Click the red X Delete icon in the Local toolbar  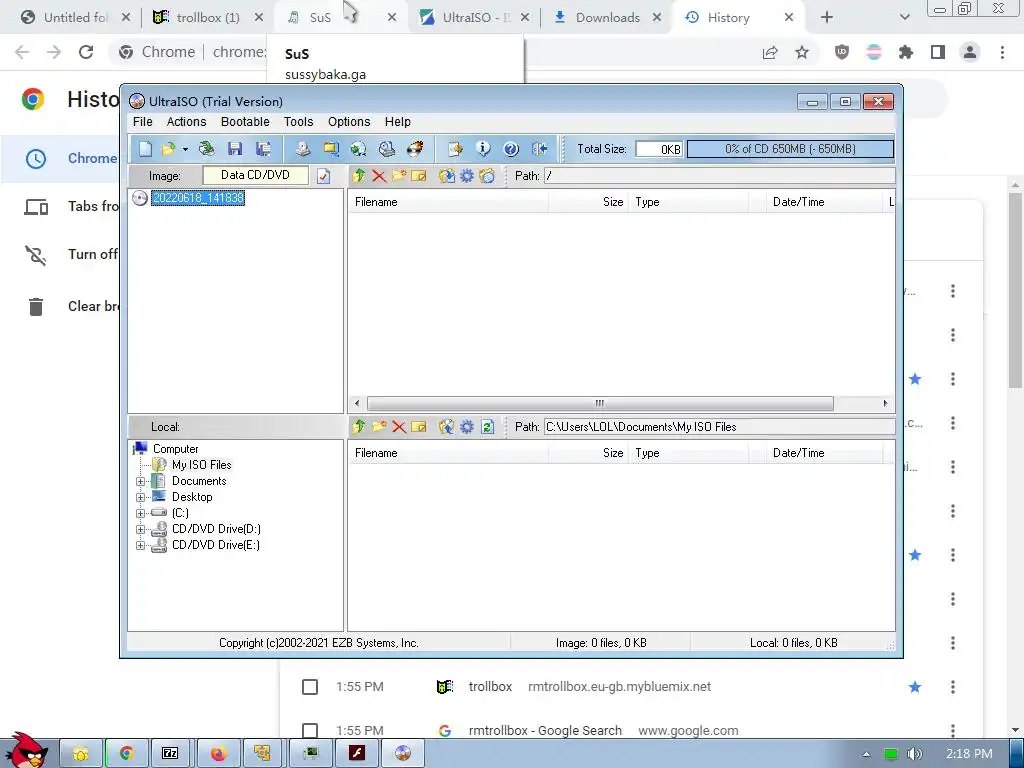399,426
